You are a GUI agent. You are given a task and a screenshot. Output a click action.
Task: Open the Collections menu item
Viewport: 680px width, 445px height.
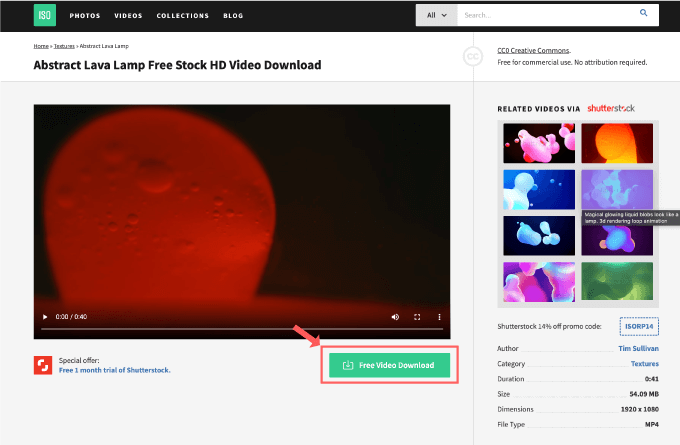point(183,16)
